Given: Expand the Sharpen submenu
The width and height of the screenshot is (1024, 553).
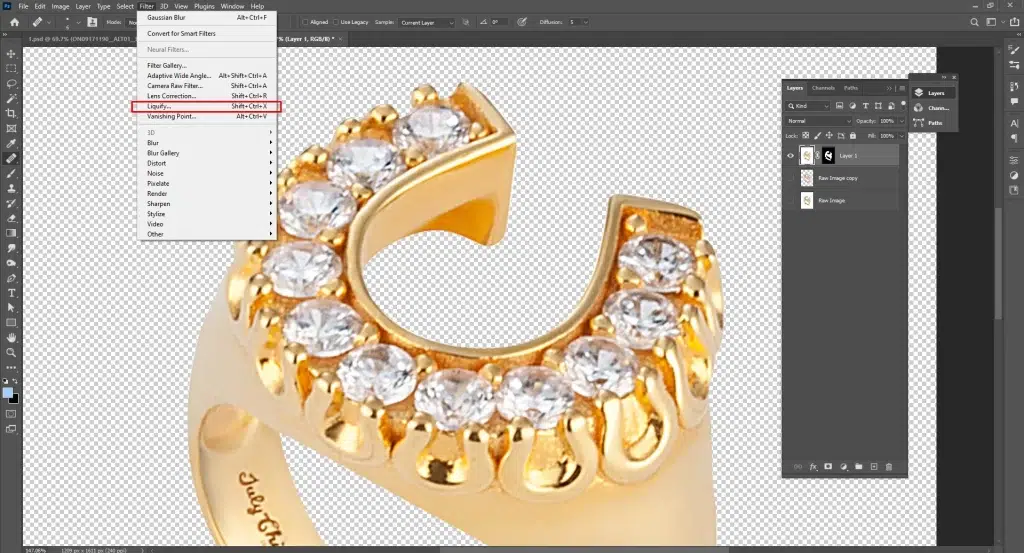Looking at the screenshot, I should 208,204.
